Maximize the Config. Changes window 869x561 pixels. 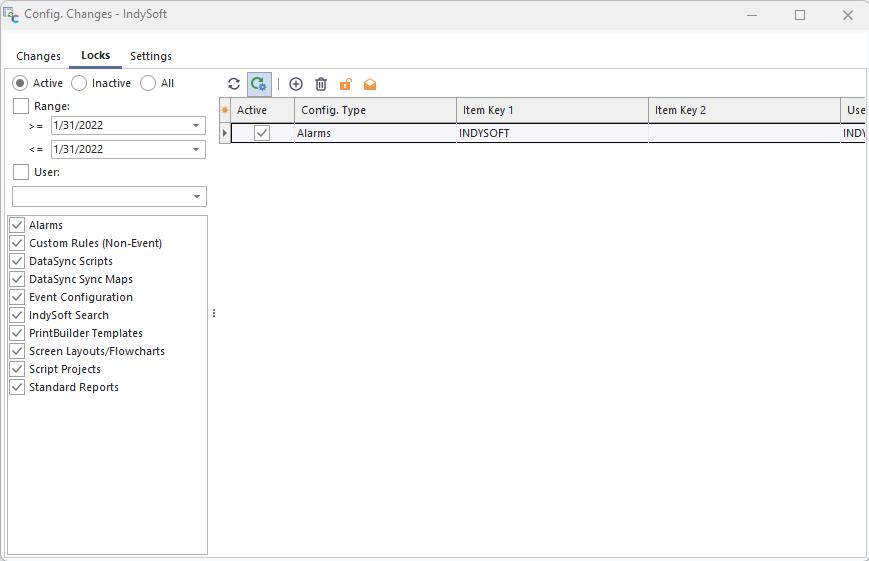[x=800, y=15]
